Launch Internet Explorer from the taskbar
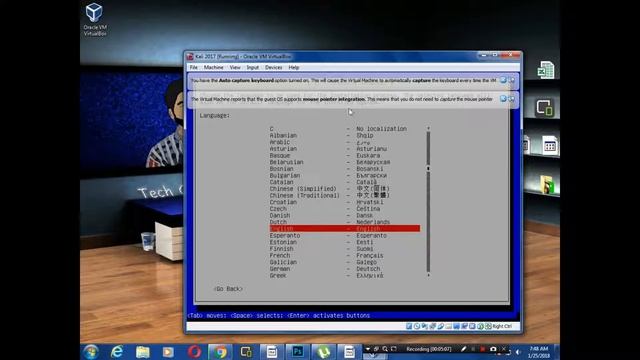 pos(117,352)
